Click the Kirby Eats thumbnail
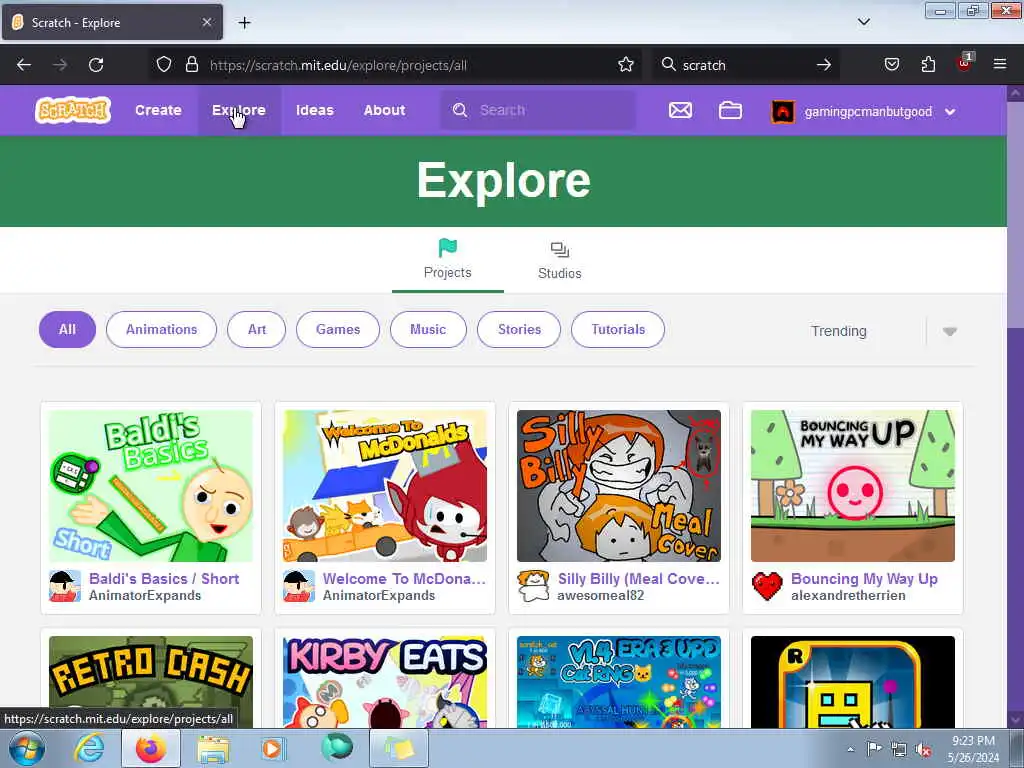The image size is (1024, 768). (385, 682)
